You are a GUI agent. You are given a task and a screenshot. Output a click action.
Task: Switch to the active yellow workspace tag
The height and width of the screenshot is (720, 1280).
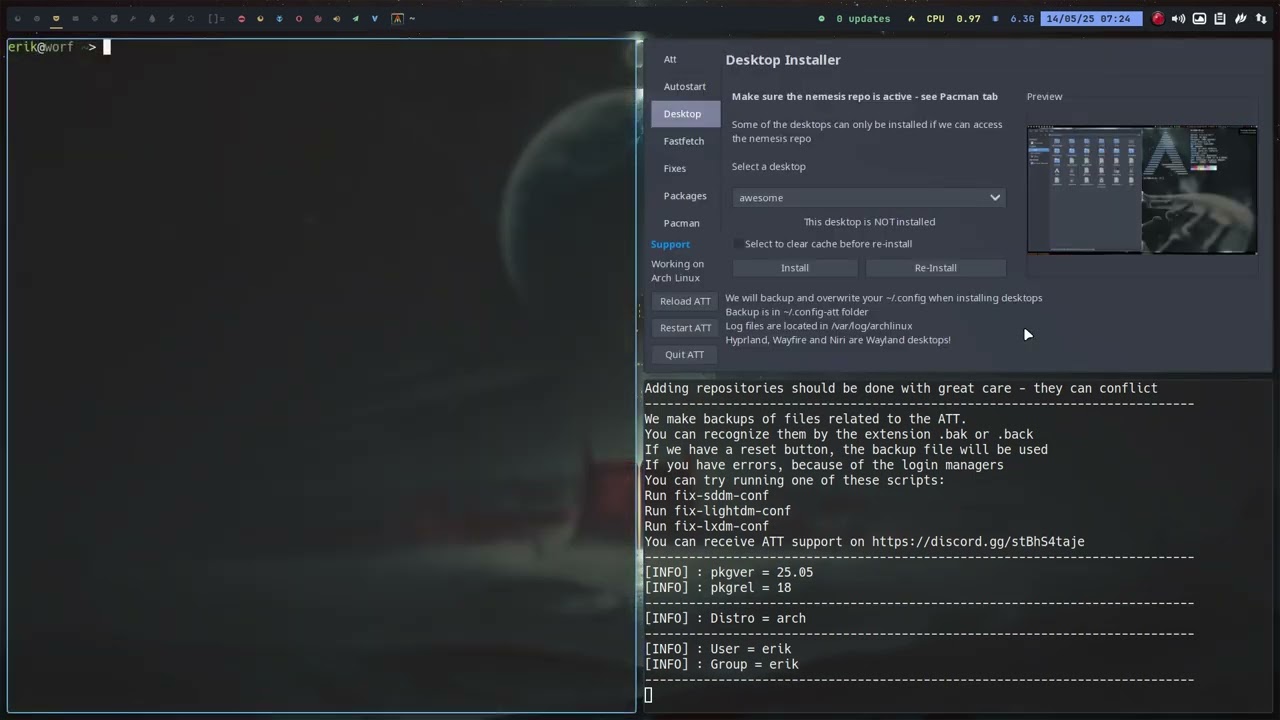pos(56,18)
